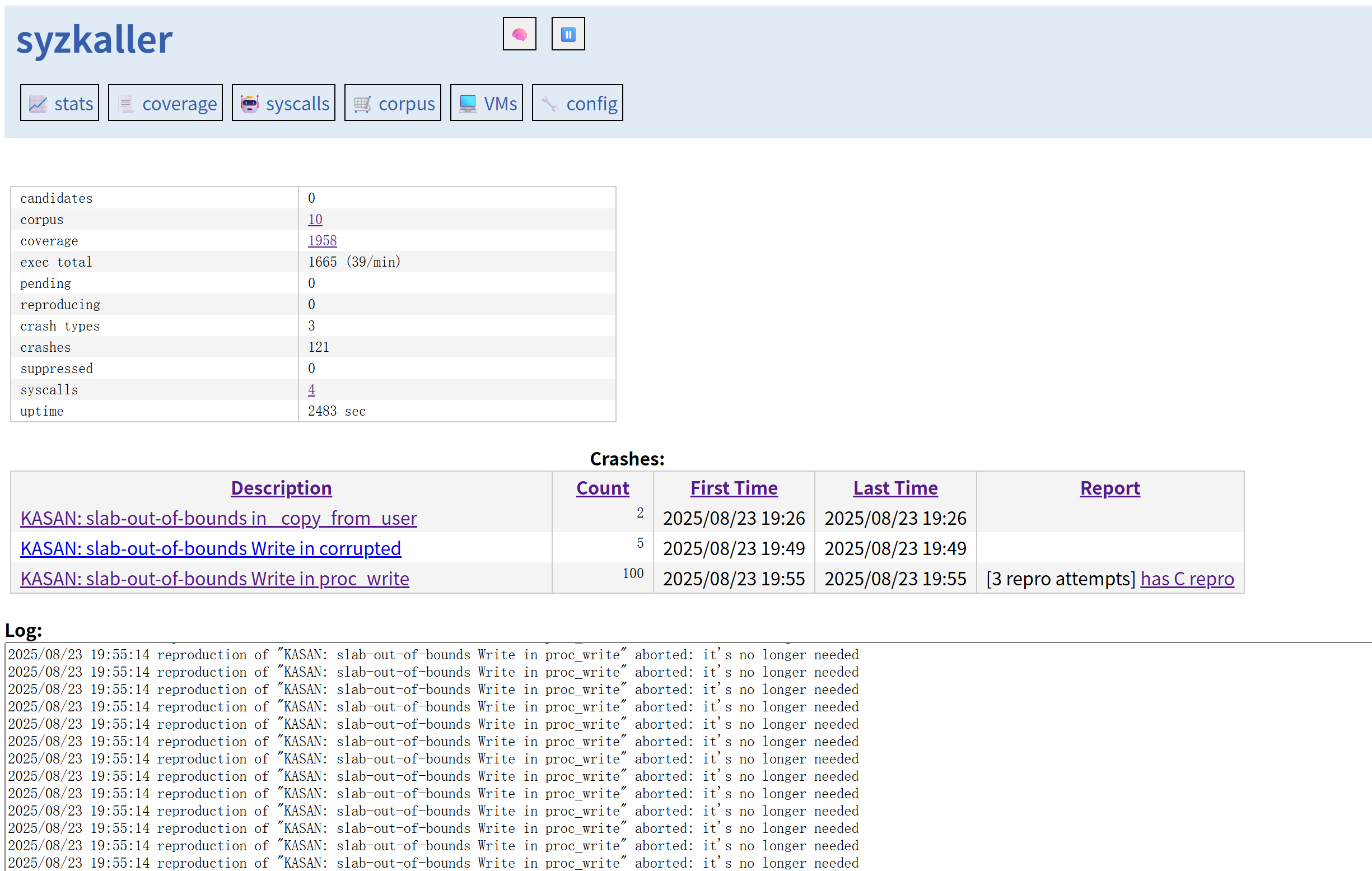Sort crashes by Count column header
Image resolution: width=1372 pixels, height=871 pixels.
[x=602, y=488]
